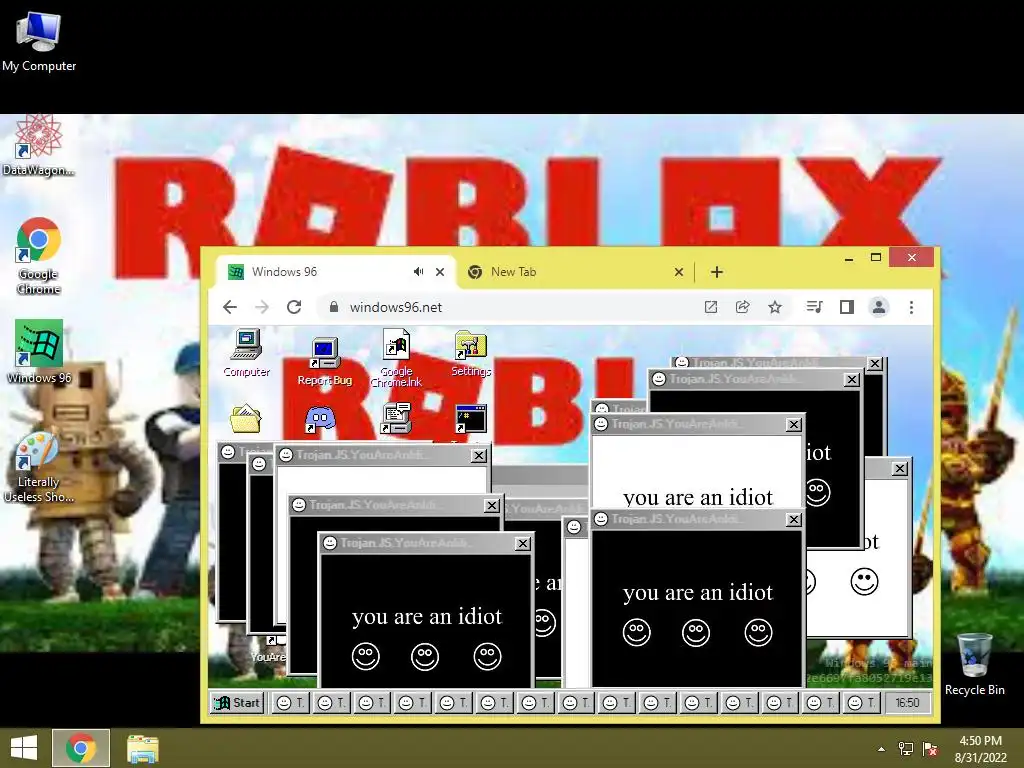The image size is (1024, 768).
Task: Open Action Center flag icon
Action: (930, 749)
